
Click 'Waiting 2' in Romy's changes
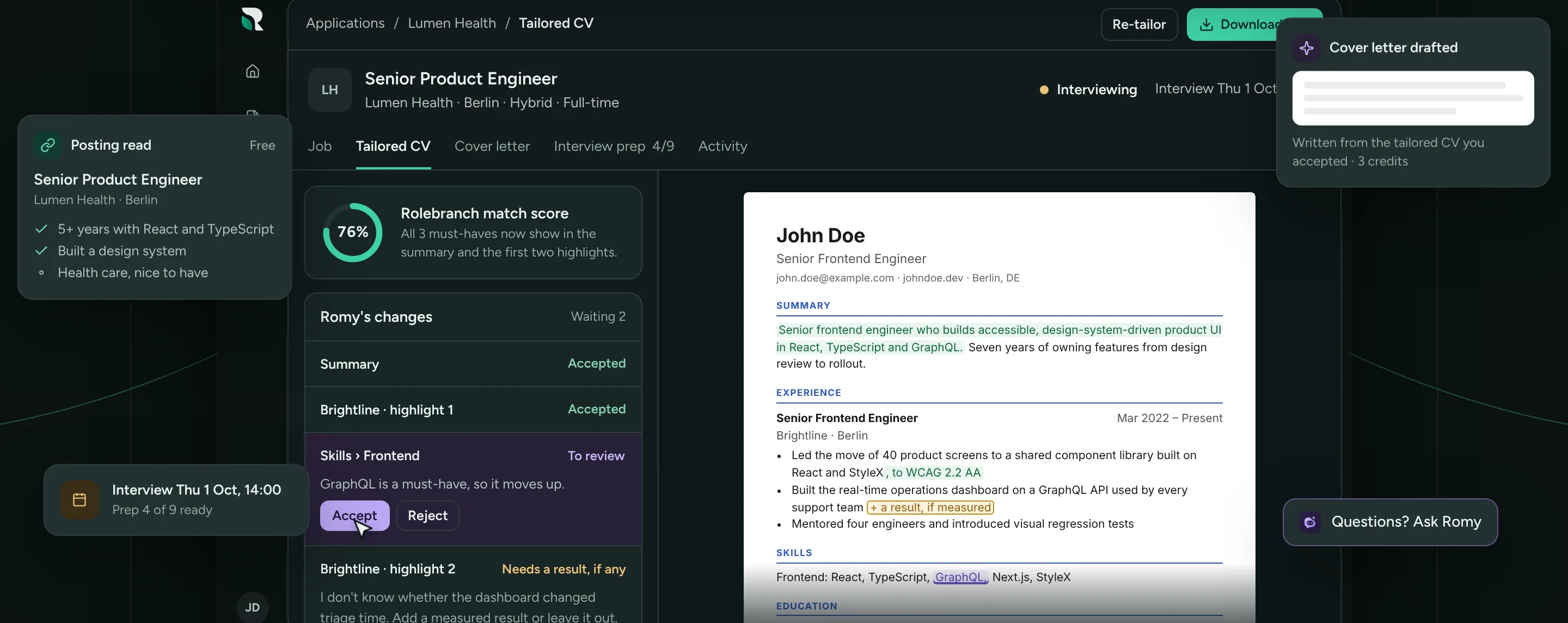click(x=598, y=317)
